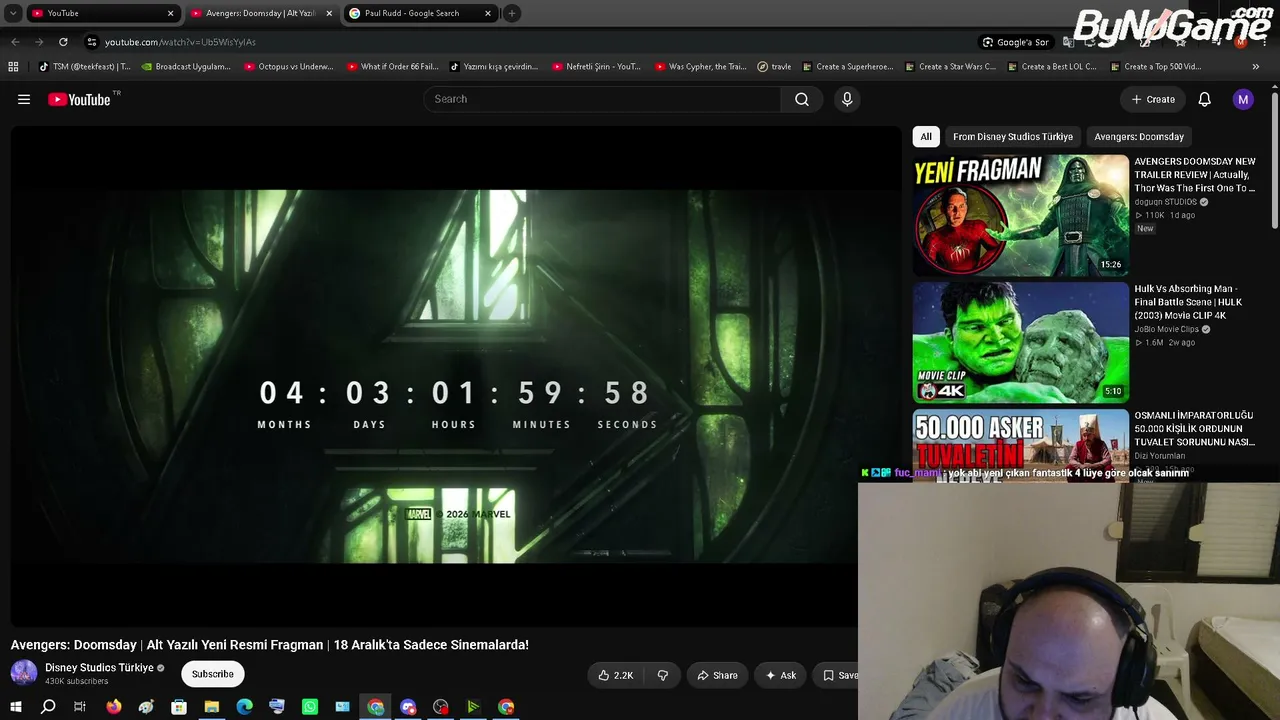Viewport: 1280px width, 720px height.
Task: Open Microsoft Store from the taskbar
Action: (x=179, y=707)
